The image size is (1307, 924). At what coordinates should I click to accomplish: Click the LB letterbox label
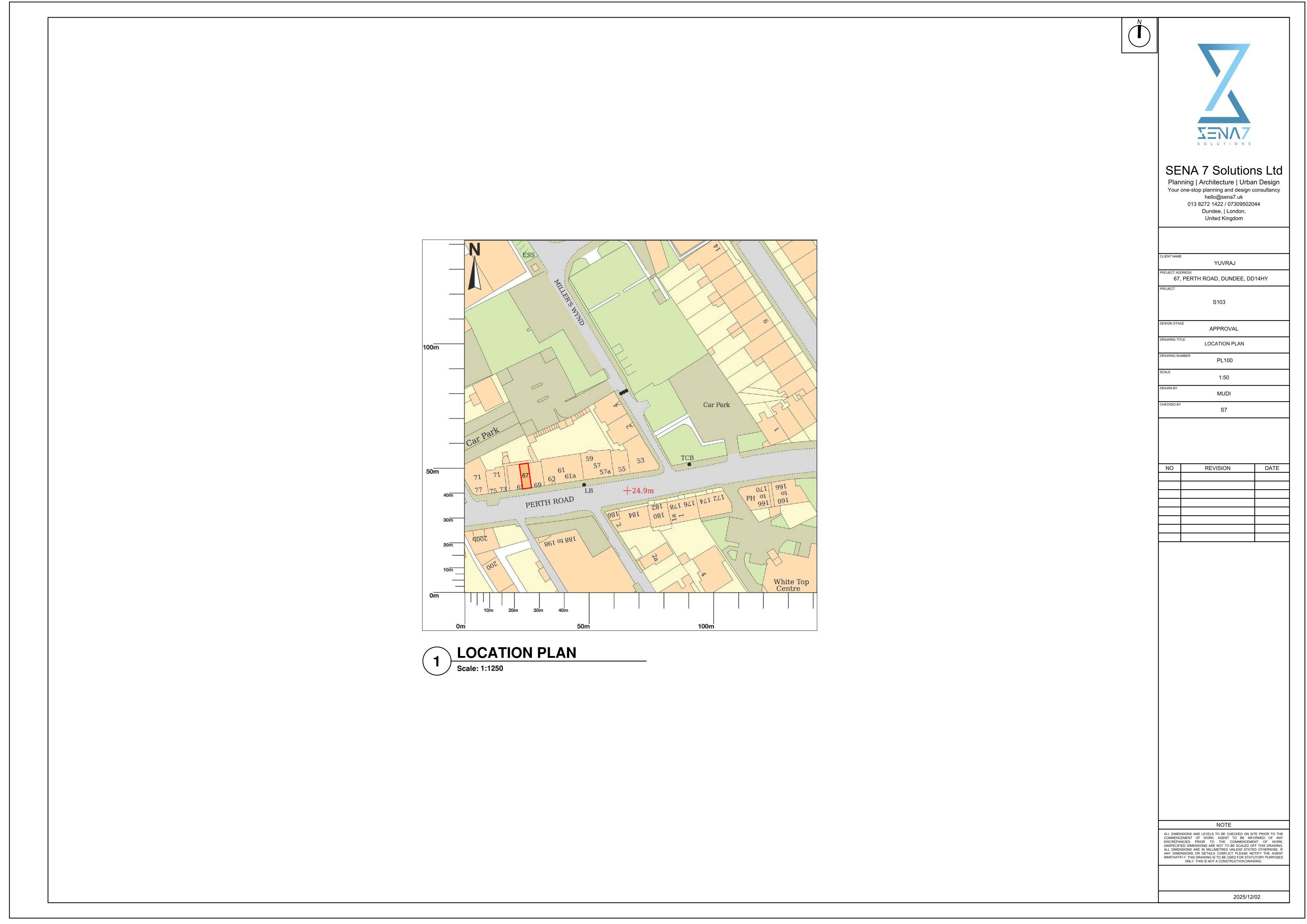click(x=589, y=491)
